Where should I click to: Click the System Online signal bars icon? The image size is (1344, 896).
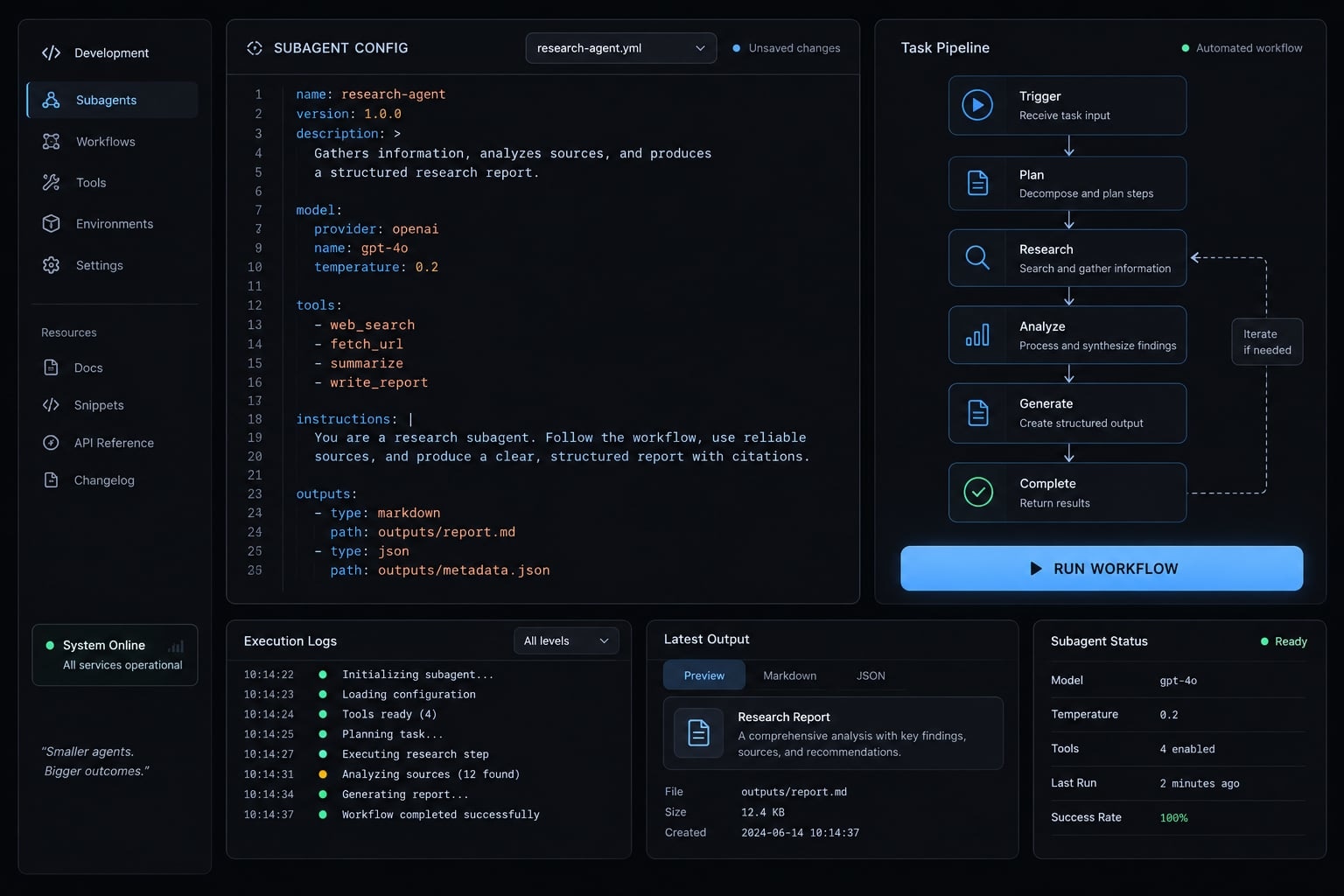pyautogui.click(x=176, y=647)
